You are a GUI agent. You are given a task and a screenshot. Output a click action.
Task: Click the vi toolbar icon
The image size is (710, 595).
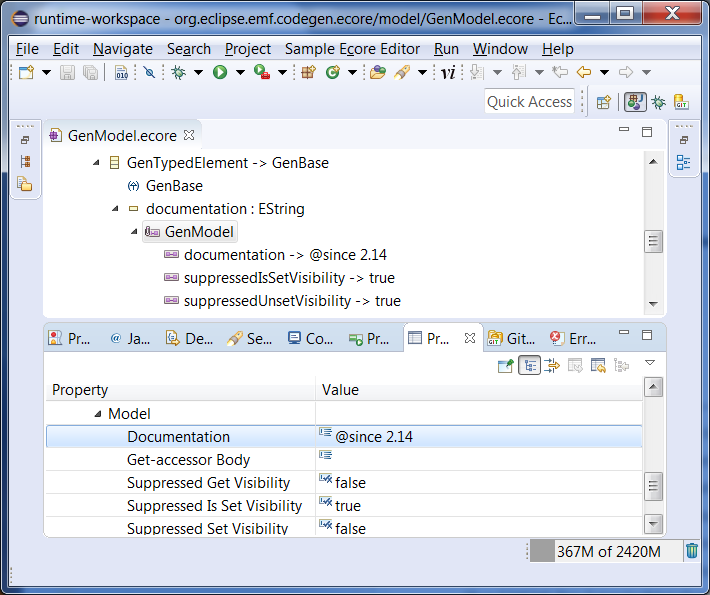click(x=448, y=72)
